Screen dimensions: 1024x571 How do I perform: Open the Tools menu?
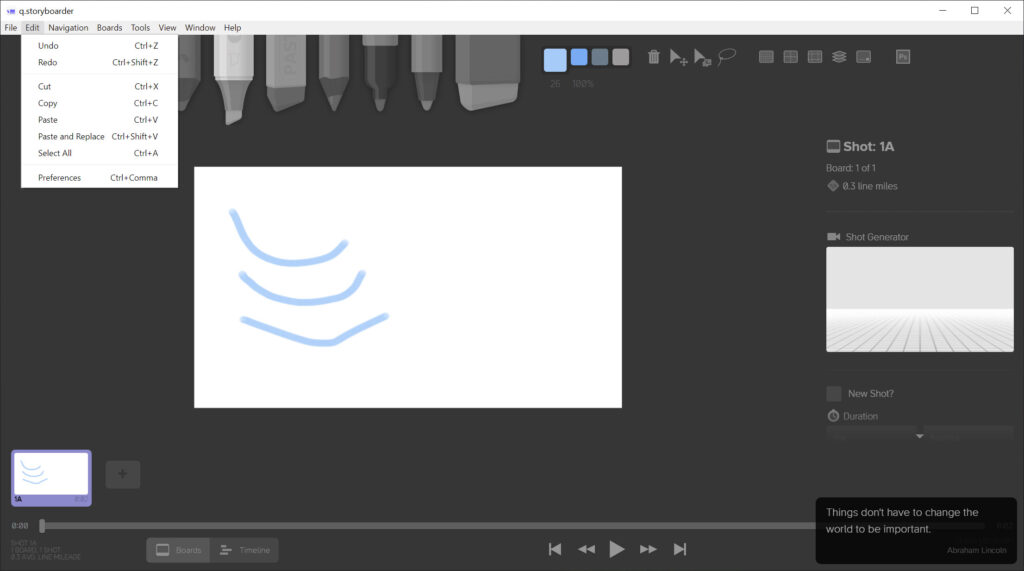(140, 27)
